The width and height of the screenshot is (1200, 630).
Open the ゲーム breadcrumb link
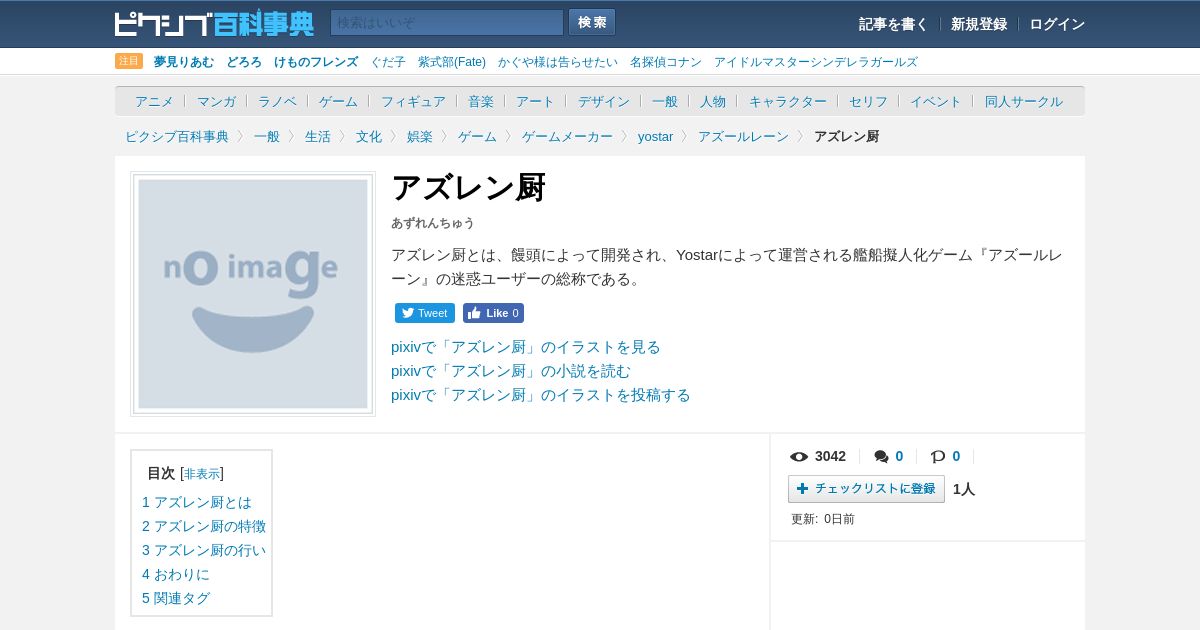[x=477, y=136]
